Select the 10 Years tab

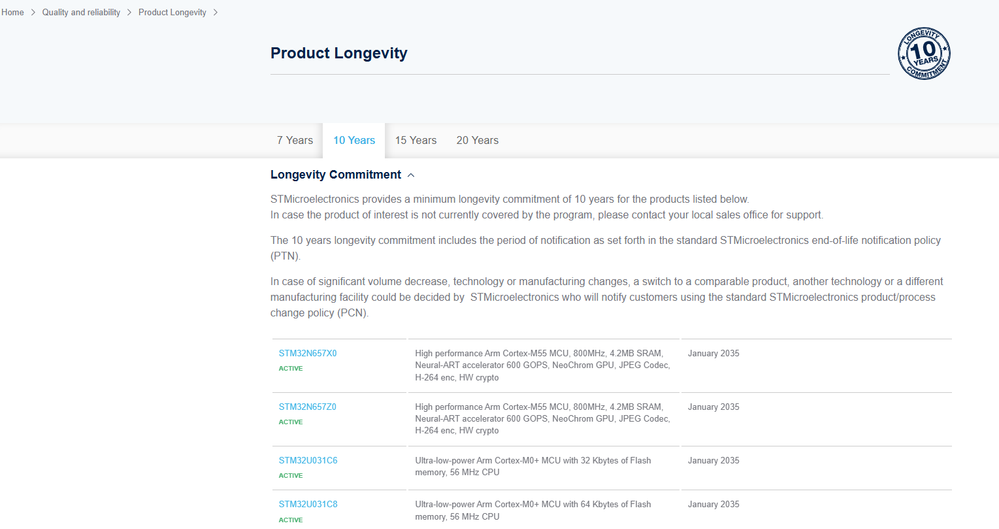click(x=354, y=141)
